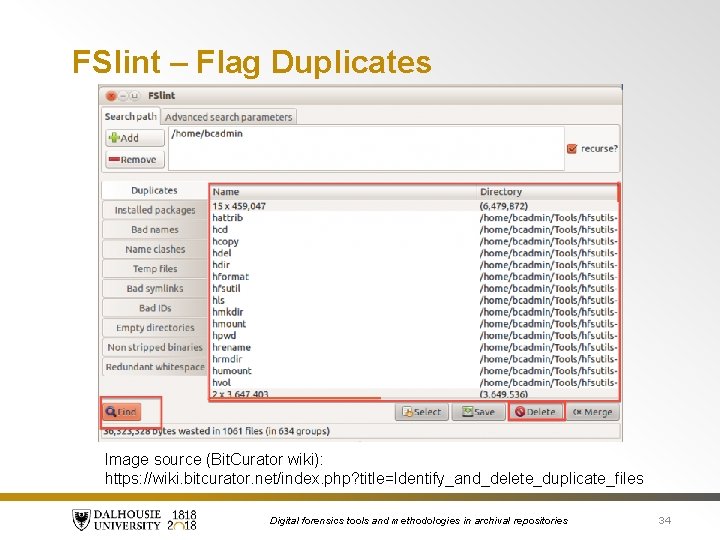
Task: Select Redundant whitespace side tab
Action: [x=155, y=367]
